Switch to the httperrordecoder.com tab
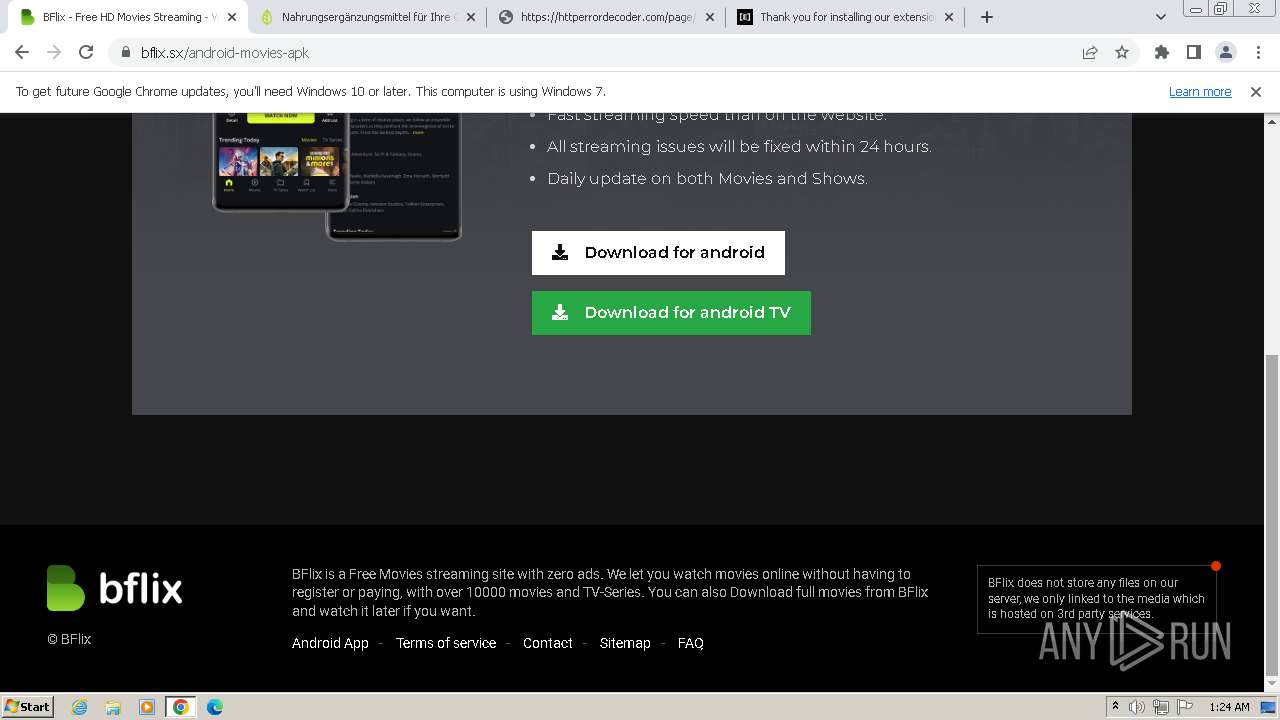Viewport: 1280px width, 720px height. 606,17
